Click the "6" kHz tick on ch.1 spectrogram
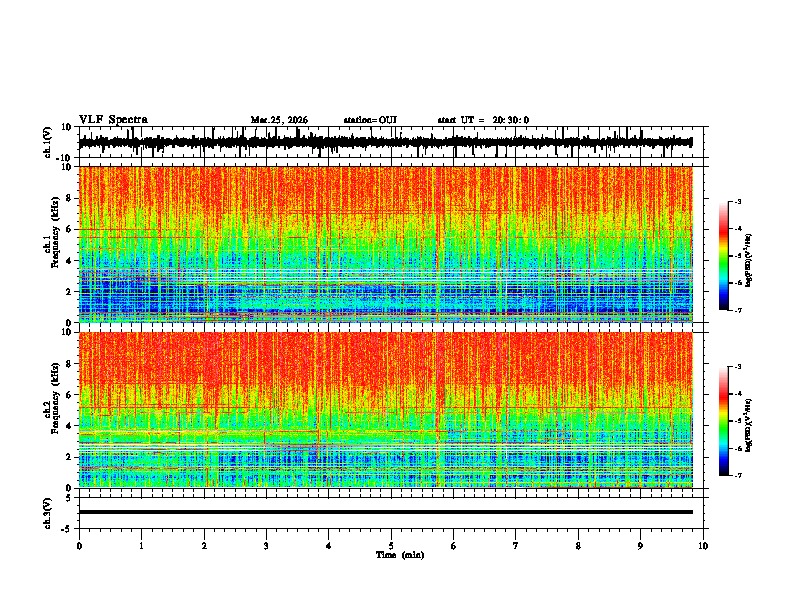The image size is (792, 612). 70,229
